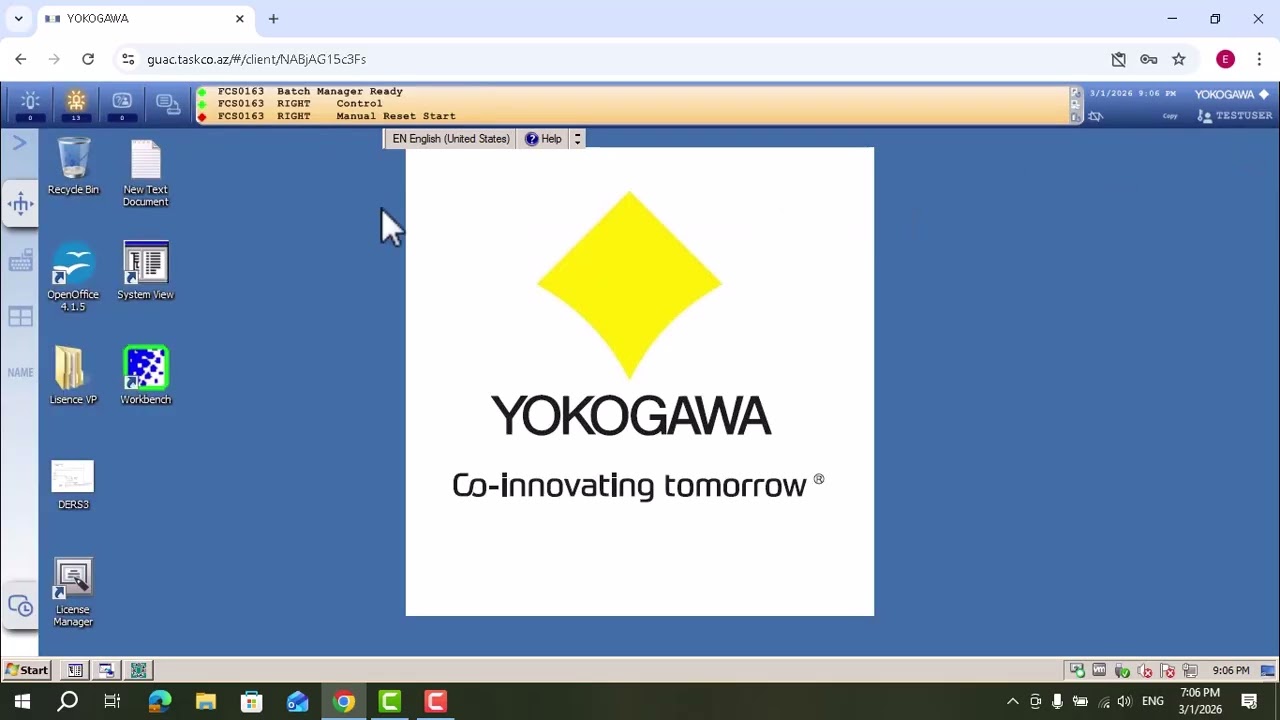
Task: Click the Copy button in header
Action: (1170, 116)
